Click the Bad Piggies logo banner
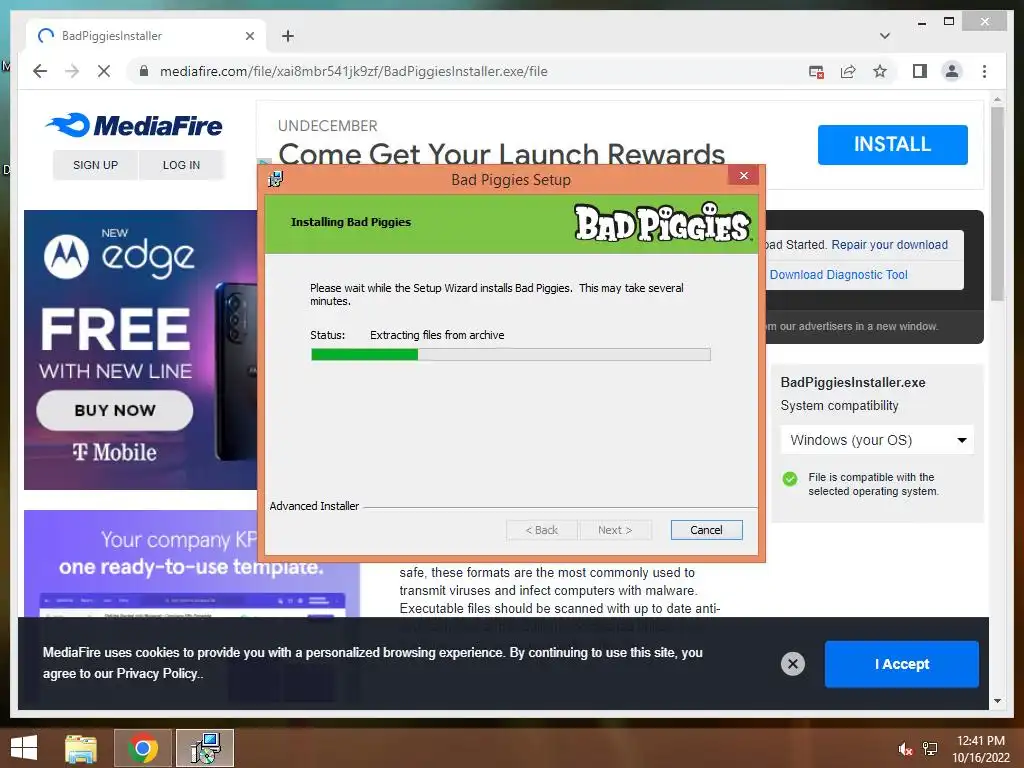 pos(662,223)
